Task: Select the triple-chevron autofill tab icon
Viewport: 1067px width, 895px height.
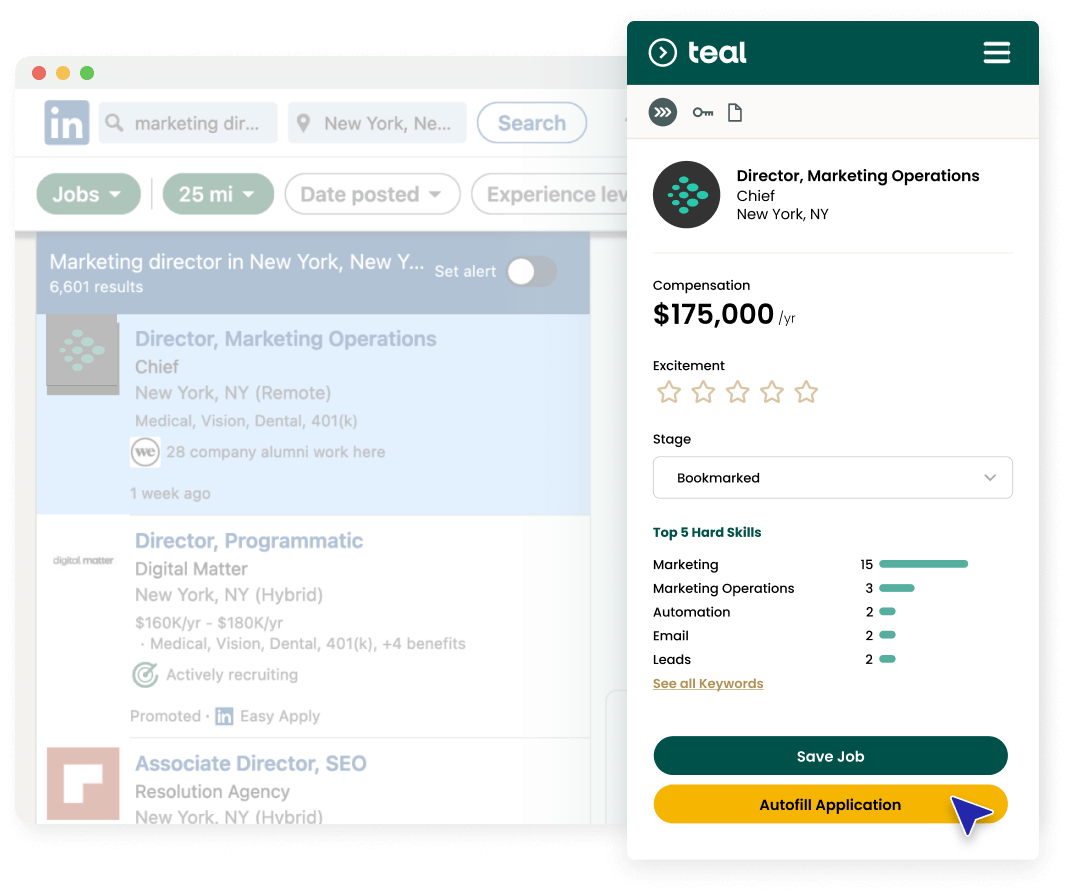Action: [x=662, y=112]
